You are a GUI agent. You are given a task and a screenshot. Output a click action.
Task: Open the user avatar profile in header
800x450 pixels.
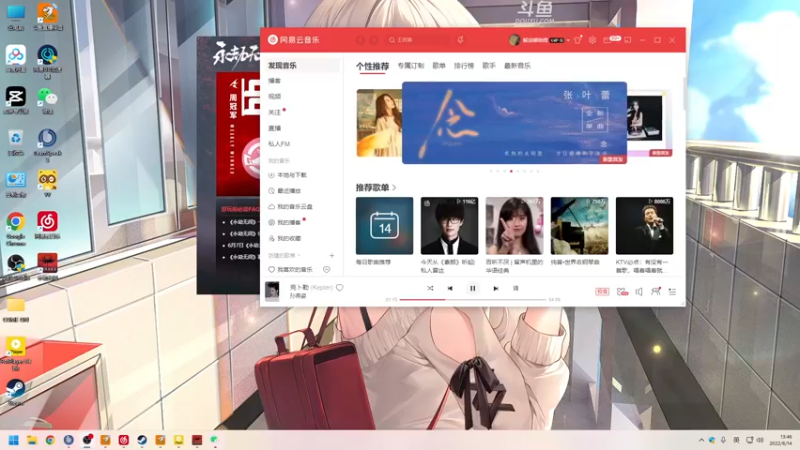pyautogui.click(x=514, y=40)
